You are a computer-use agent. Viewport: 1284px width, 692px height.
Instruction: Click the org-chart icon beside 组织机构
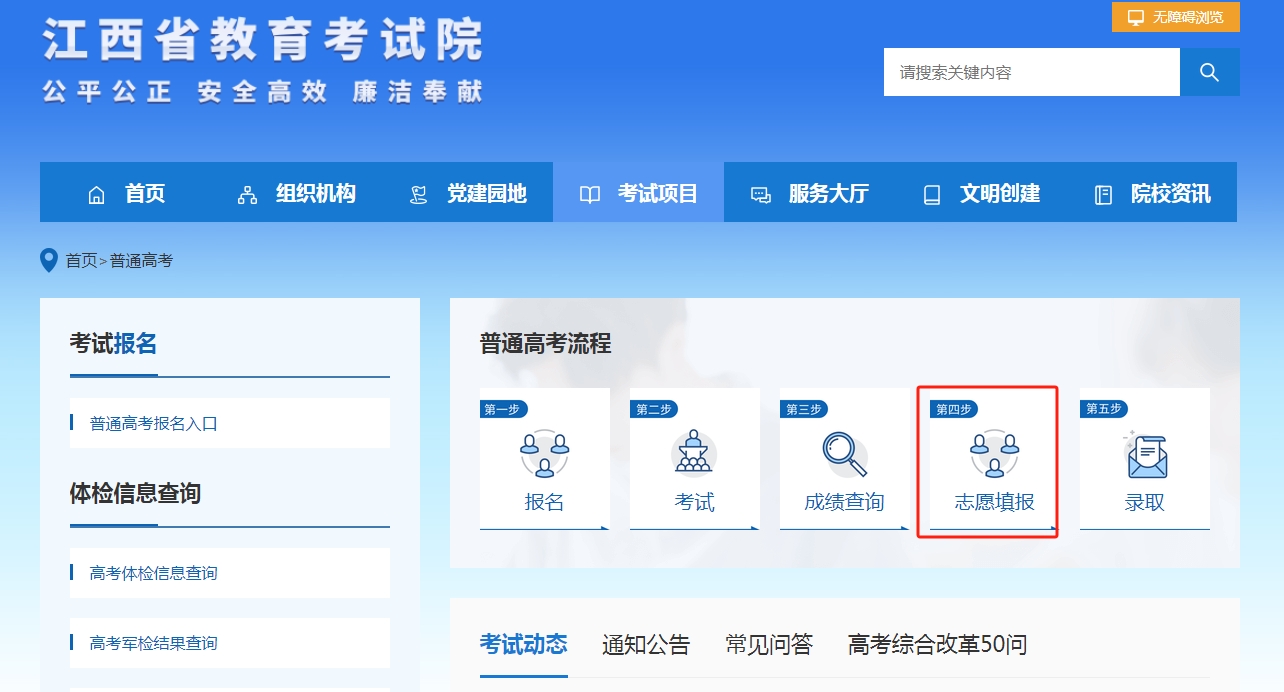point(247,195)
